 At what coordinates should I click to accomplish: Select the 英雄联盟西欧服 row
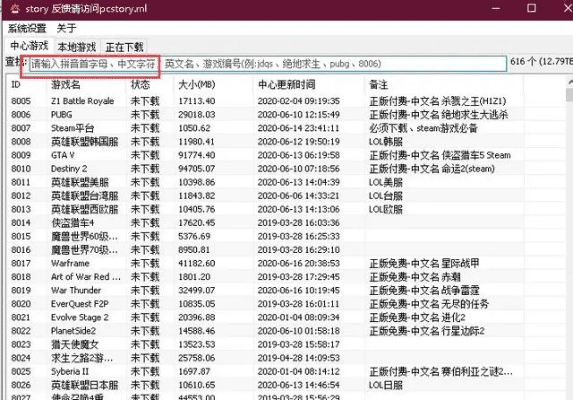(x=266, y=209)
